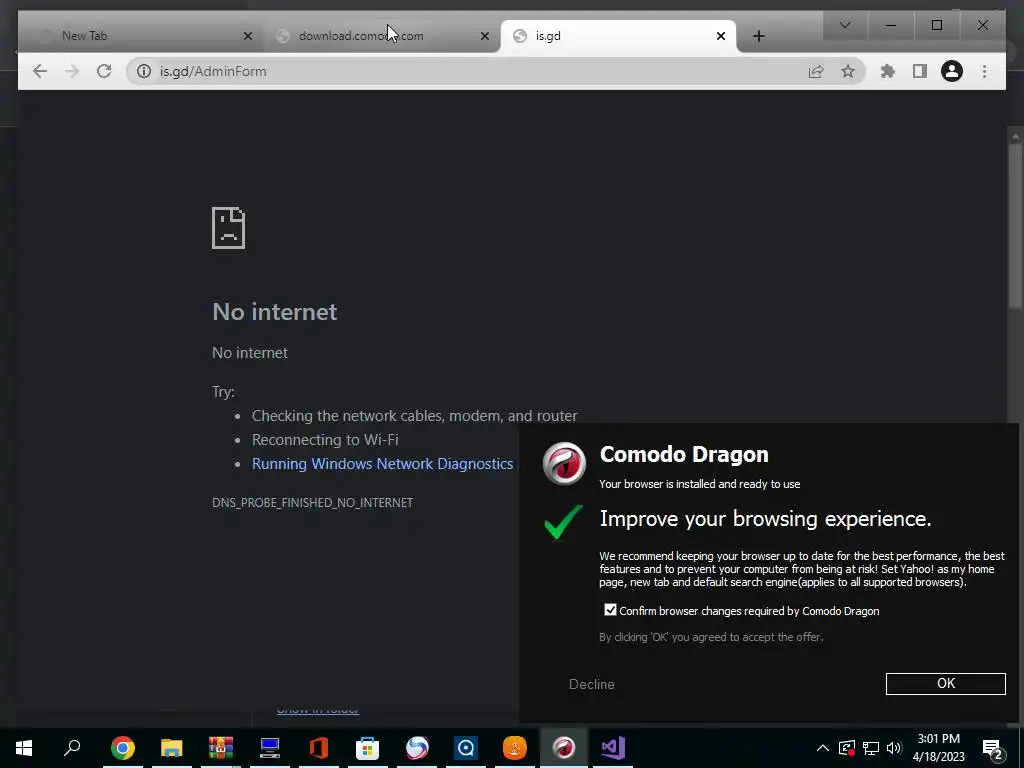Maximize the browser window

click(x=936, y=25)
